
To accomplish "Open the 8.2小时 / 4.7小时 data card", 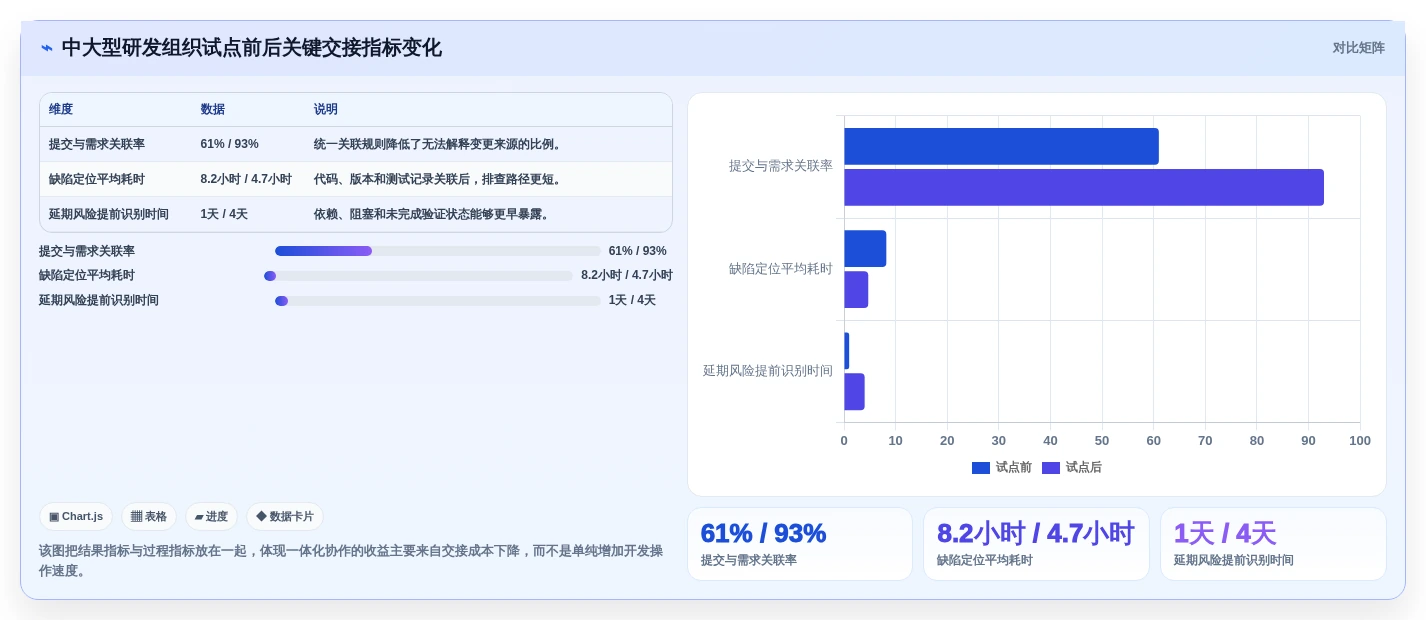I will pos(1036,544).
